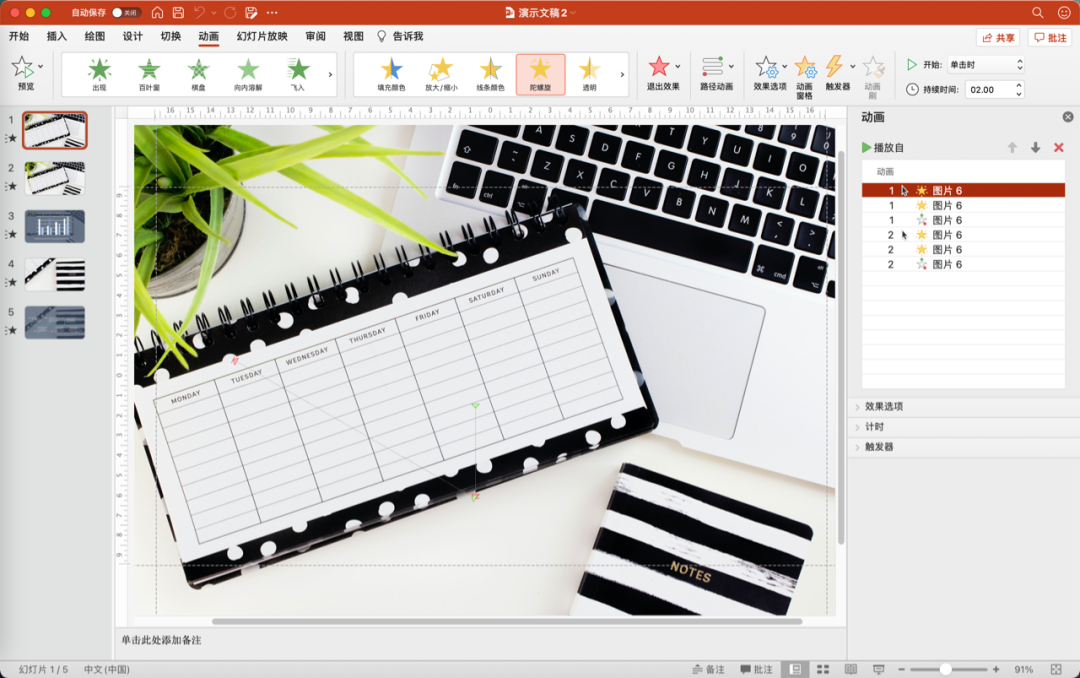The image size is (1080, 678).
Task: Click the 告诉我 search helper
Action: point(400,37)
